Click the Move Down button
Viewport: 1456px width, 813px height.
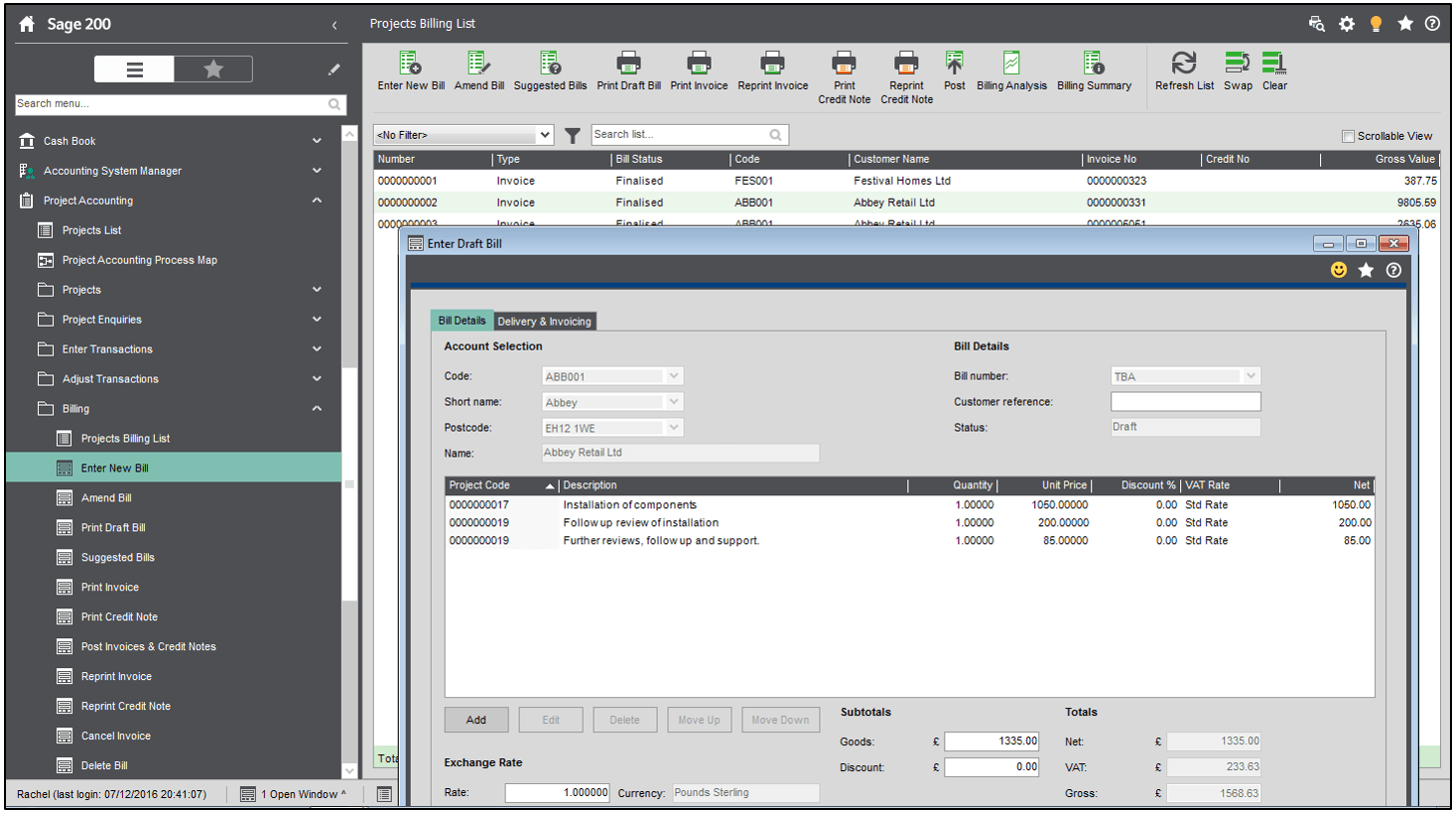tap(780, 720)
